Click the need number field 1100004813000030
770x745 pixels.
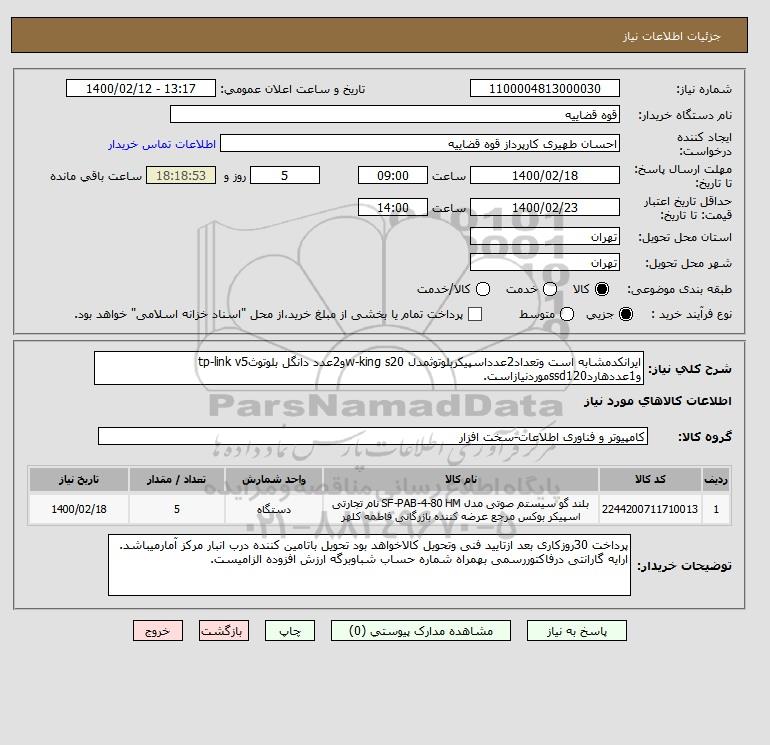545,88
